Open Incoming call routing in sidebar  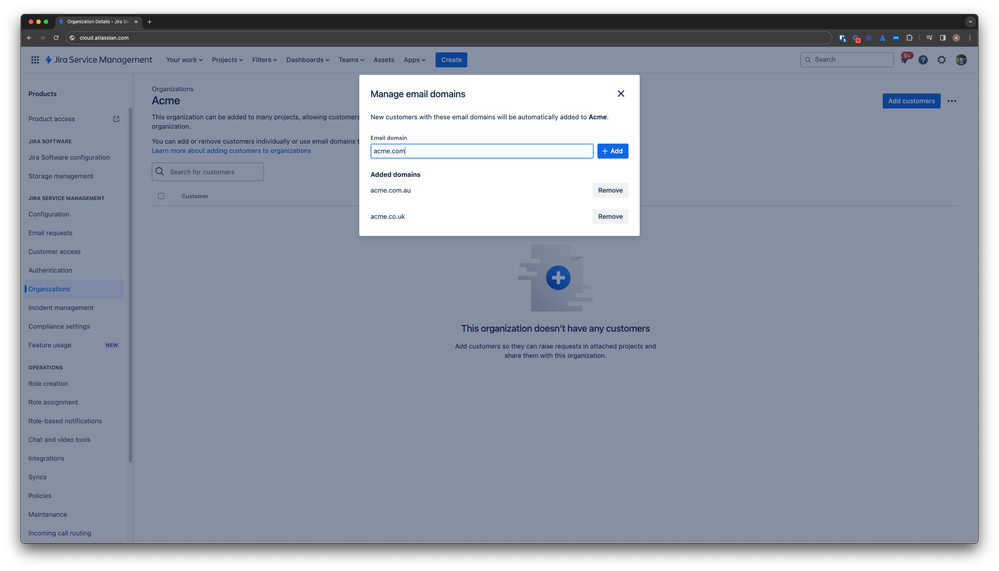click(59, 533)
